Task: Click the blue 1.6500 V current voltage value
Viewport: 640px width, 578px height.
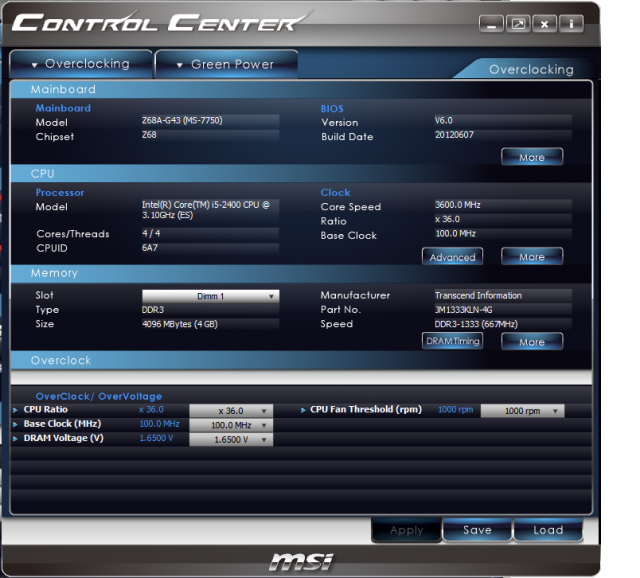Action: [x=156, y=438]
